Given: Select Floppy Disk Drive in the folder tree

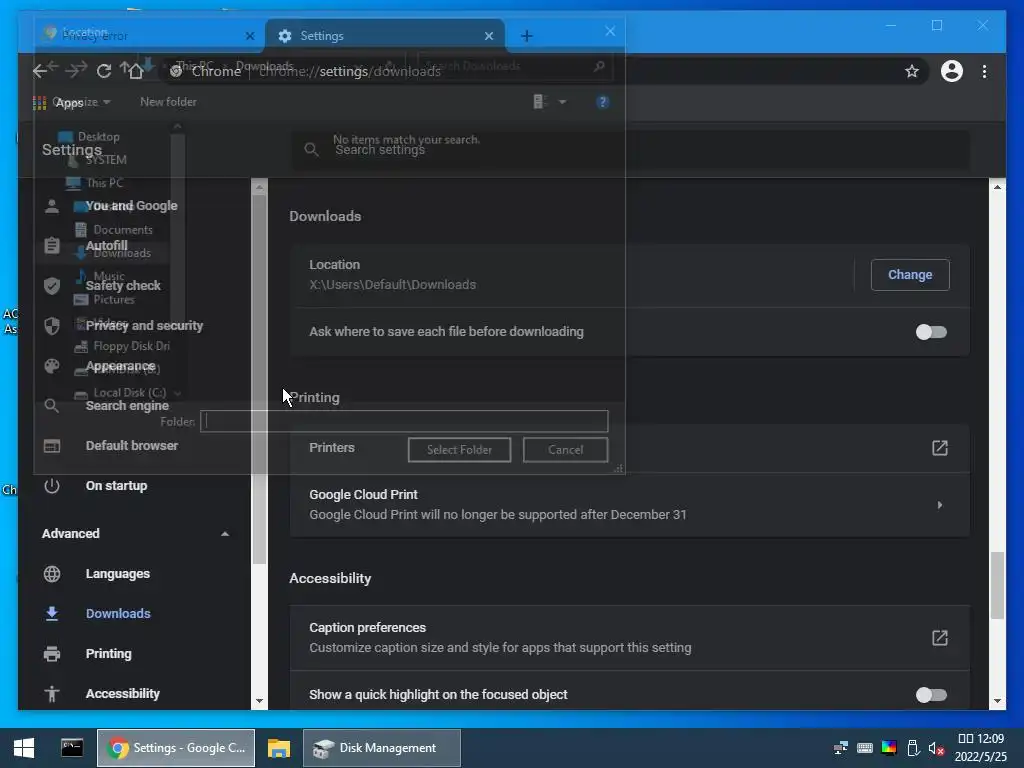Looking at the screenshot, I should coord(122,346).
